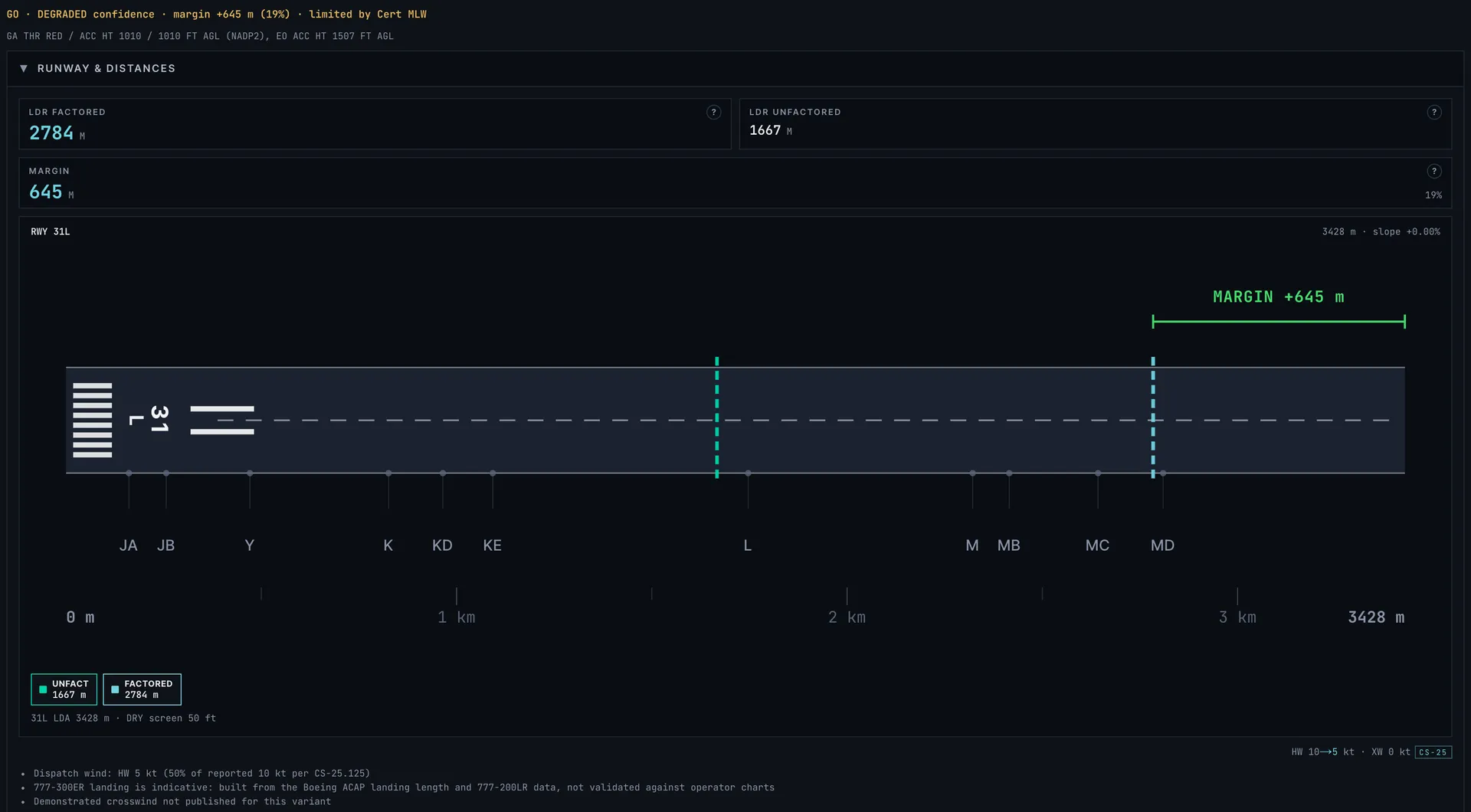The height and width of the screenshot is (812, 1471).
Task: Click the 1 km scale label
Action: point(457,617)
